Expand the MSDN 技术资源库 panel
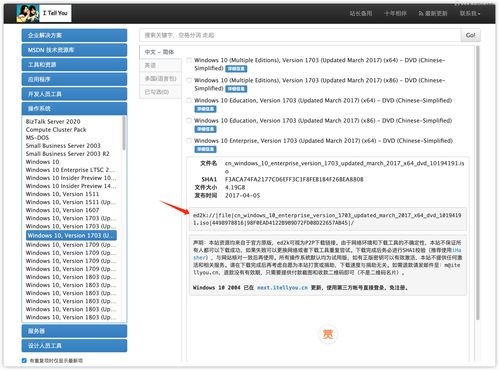Screen dimensions: 499x370 74,50
